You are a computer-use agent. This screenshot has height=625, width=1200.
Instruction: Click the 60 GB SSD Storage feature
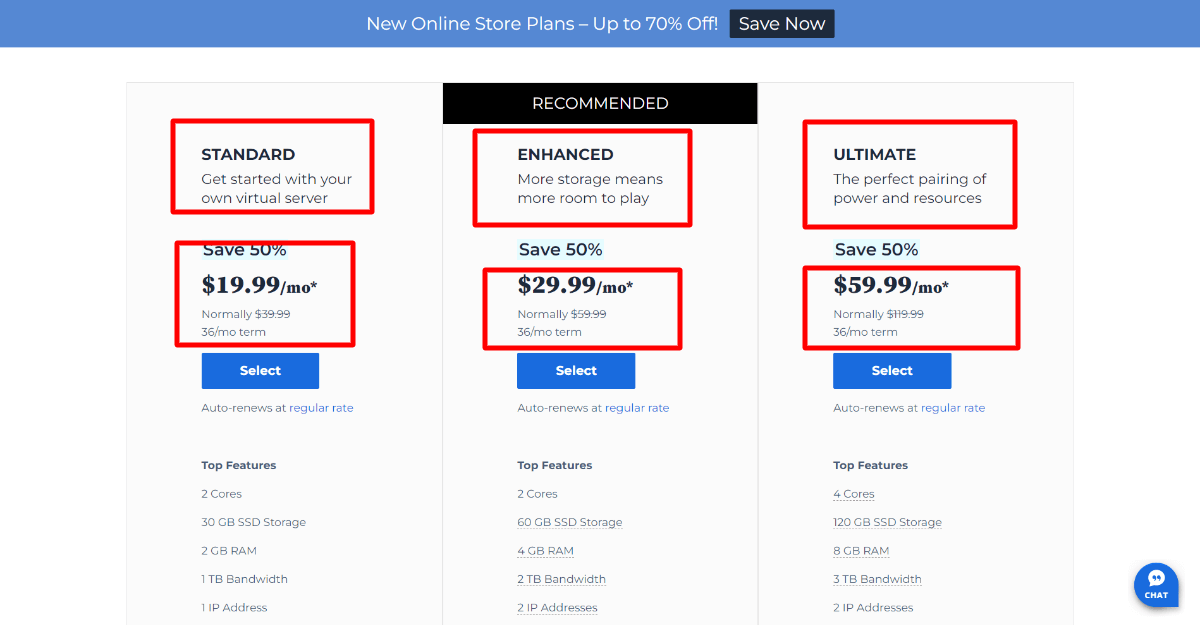[x=570, y=522]
